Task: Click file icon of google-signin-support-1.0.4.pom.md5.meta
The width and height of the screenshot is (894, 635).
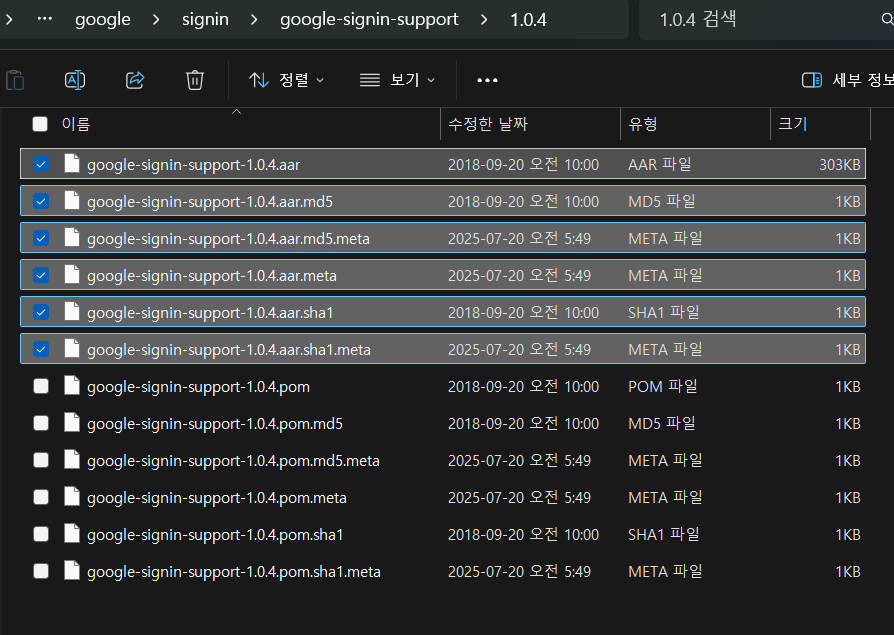Action: [72, 459]
